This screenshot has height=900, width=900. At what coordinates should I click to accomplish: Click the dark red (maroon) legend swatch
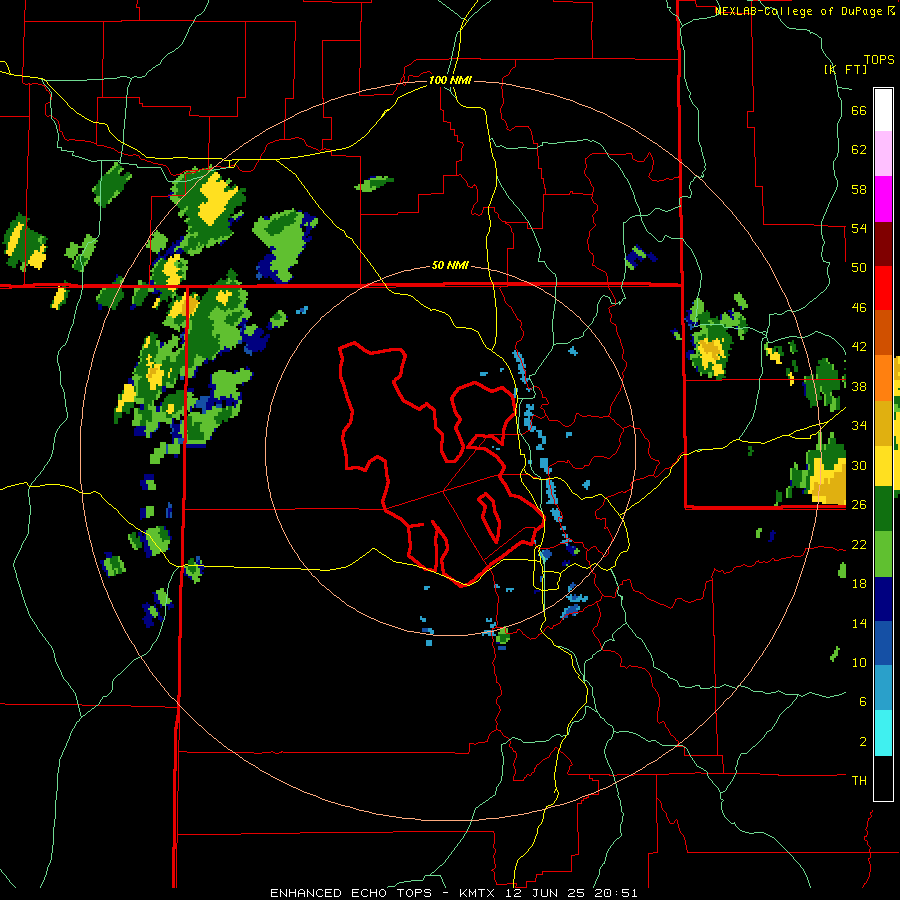tap(883, 243)
